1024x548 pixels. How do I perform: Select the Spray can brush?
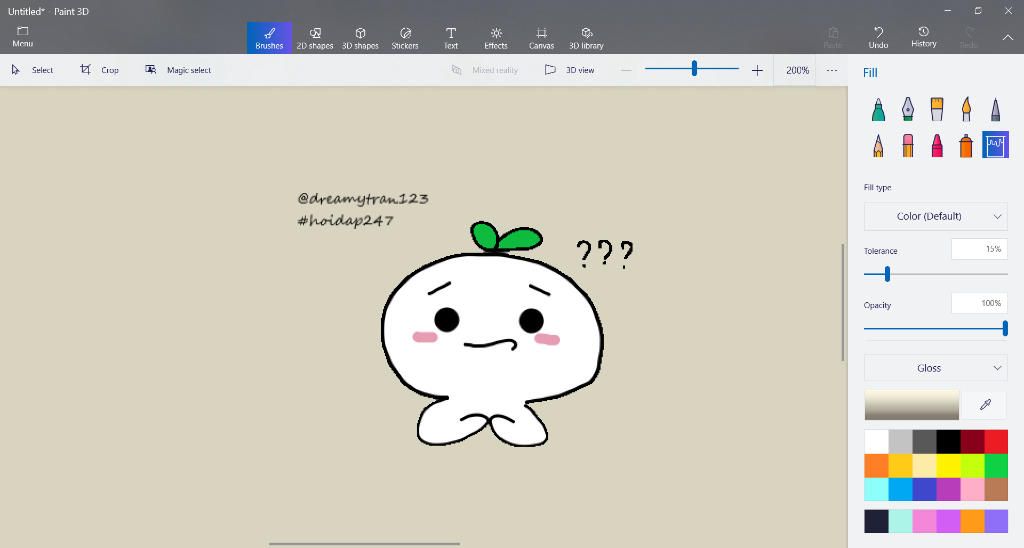966,145
